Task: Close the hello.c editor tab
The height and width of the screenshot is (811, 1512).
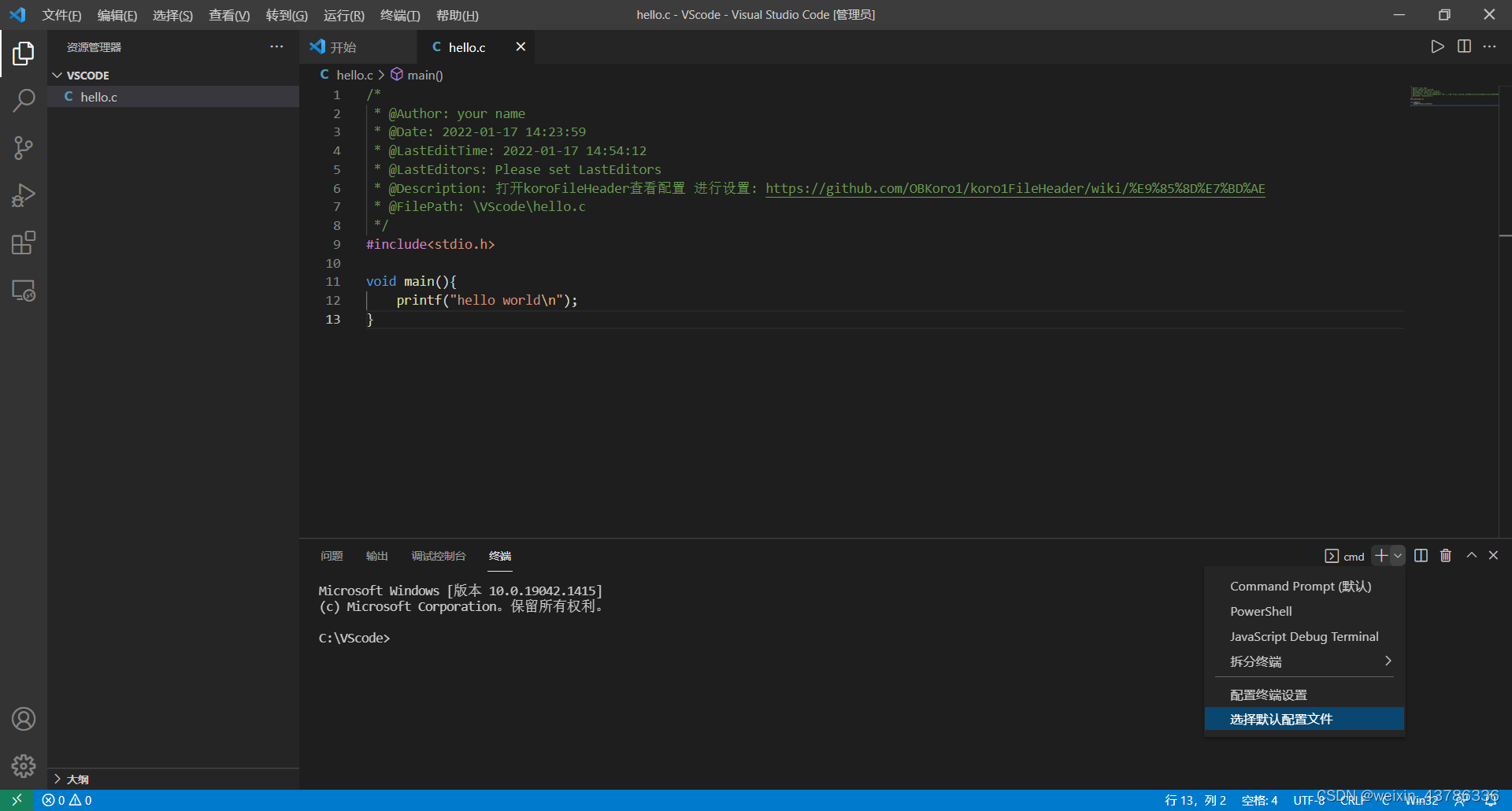Action: tap(521, 46)
